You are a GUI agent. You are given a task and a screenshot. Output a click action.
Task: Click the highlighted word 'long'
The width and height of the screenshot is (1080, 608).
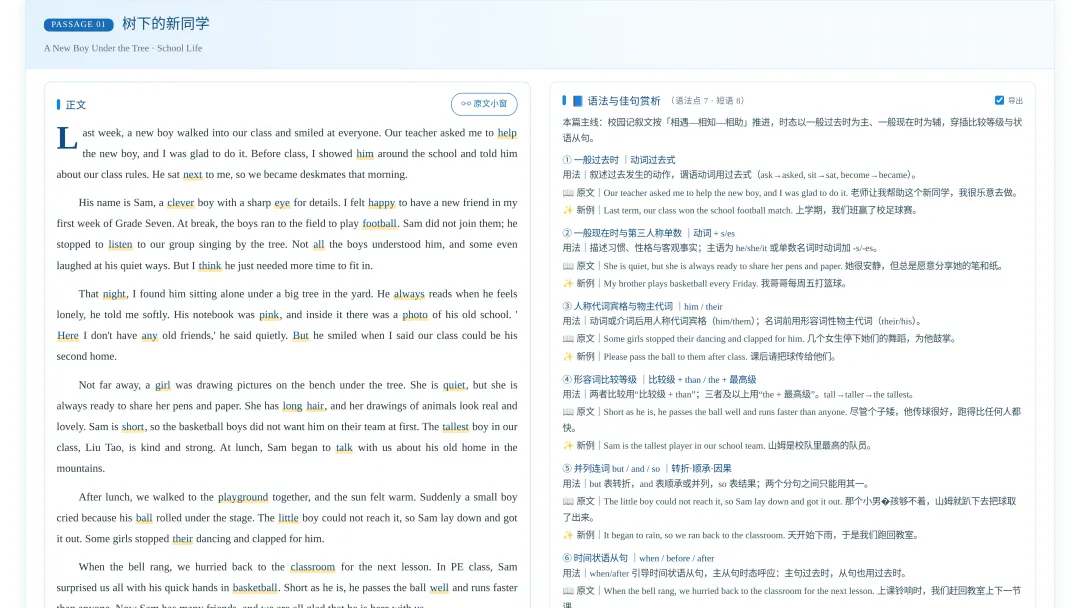[x=293, y=406]
